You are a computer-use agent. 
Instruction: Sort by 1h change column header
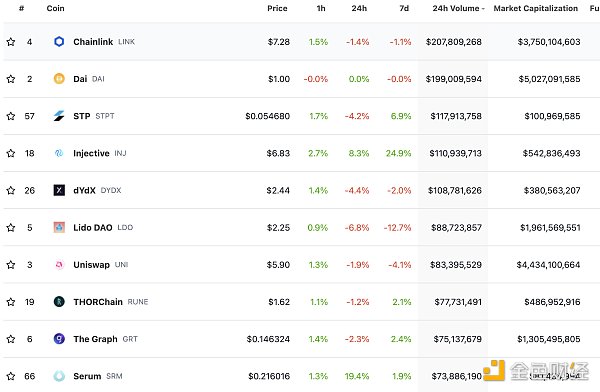(321, 8)
